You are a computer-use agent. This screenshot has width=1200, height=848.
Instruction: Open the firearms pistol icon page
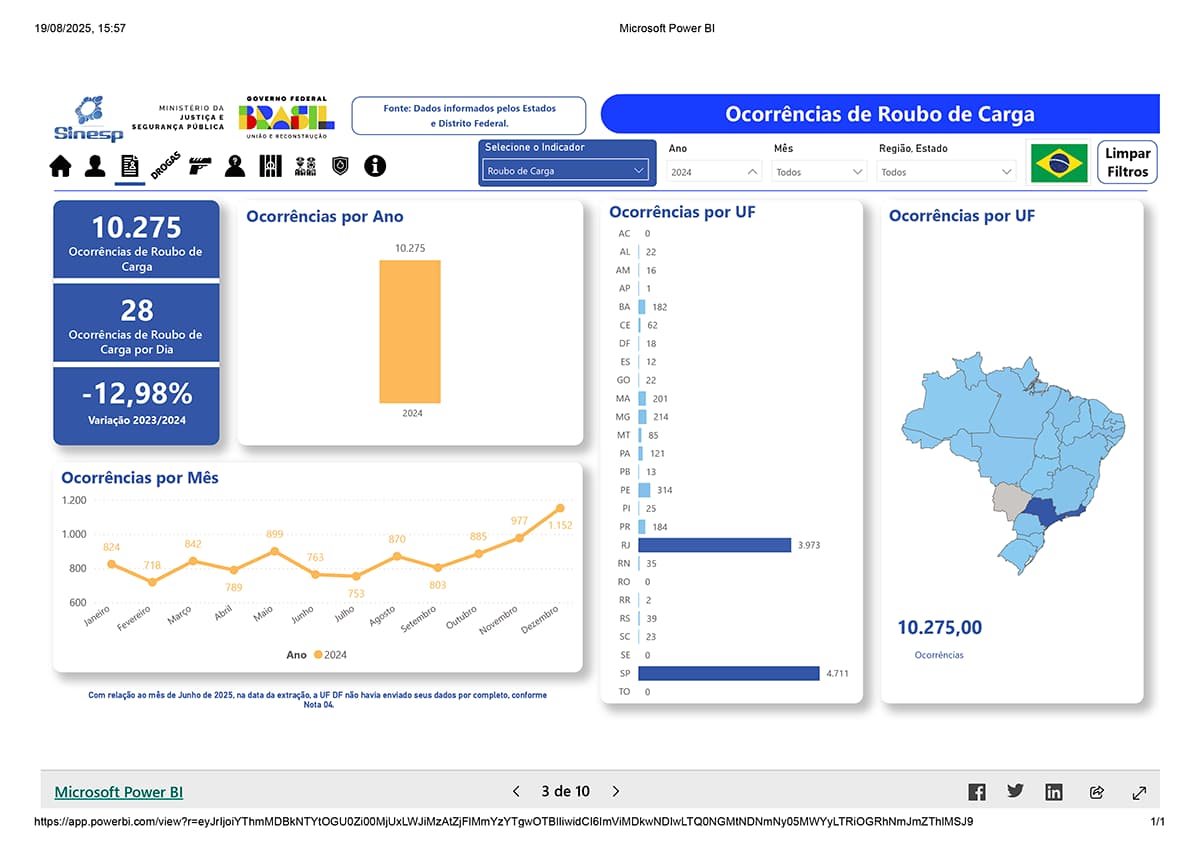tap(201, 165)
